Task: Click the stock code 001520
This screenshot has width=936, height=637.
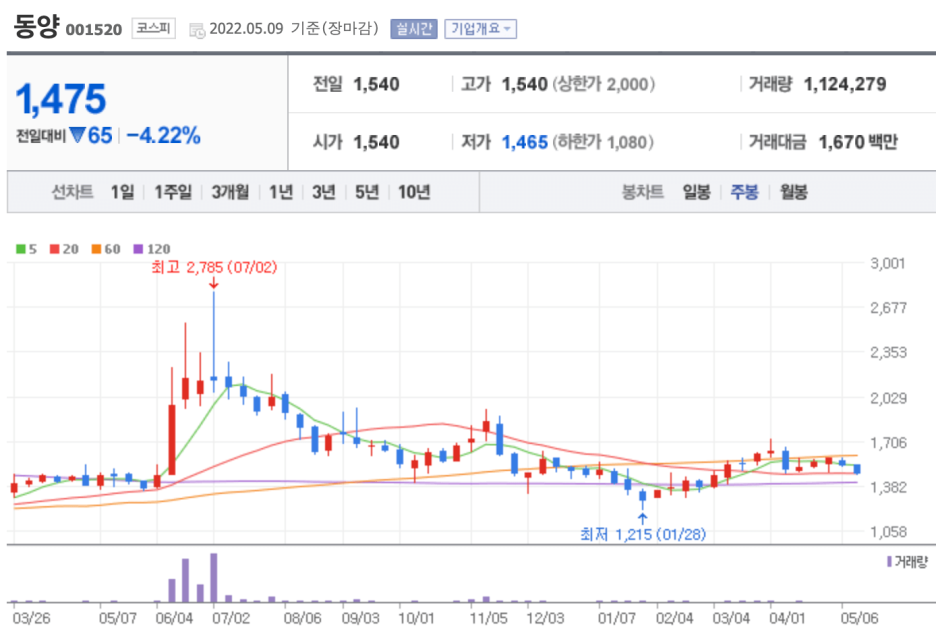Action: pyautogui.click(x=94, y=30)
